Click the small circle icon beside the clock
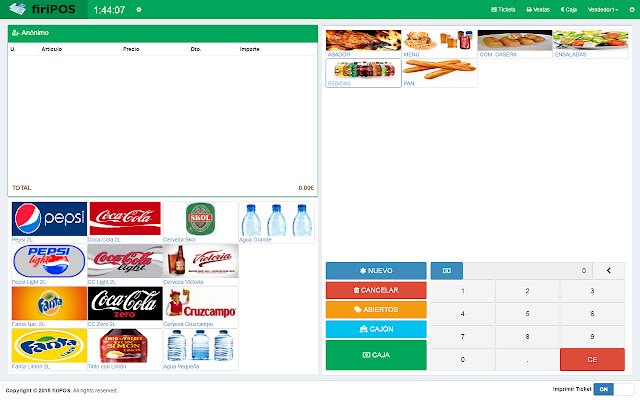The image size is (640, 400). tap(139, 9)
